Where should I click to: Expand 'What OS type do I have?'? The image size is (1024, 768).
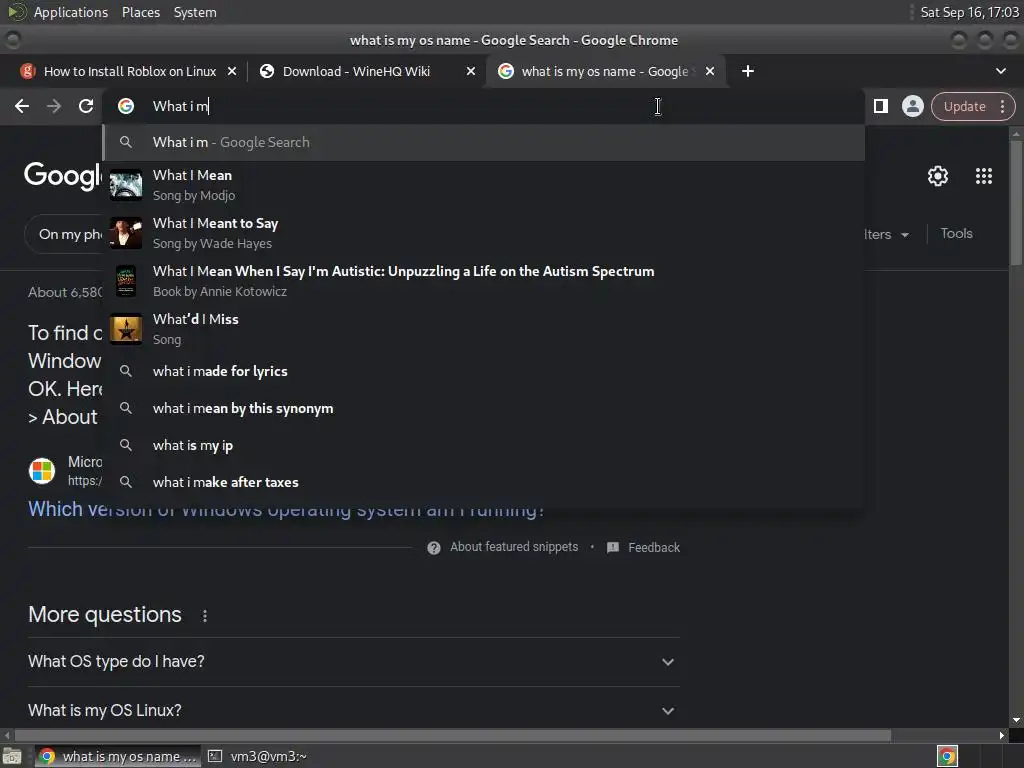tap(353, 662)
